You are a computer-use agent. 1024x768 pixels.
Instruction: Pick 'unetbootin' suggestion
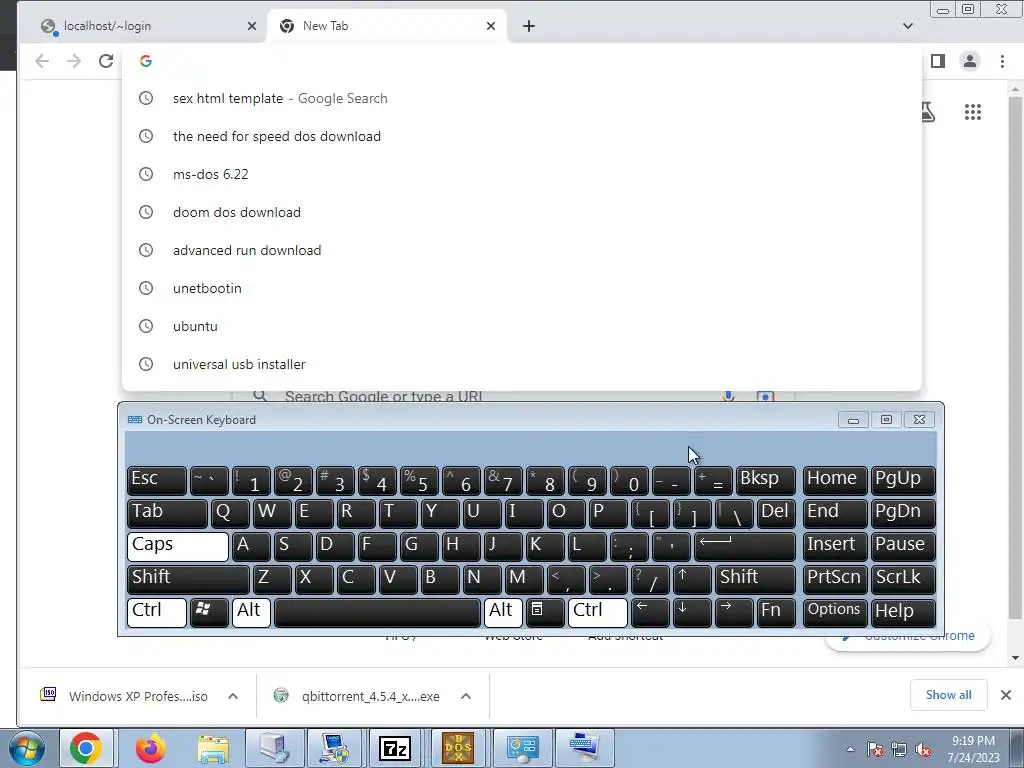pos(522,287)
